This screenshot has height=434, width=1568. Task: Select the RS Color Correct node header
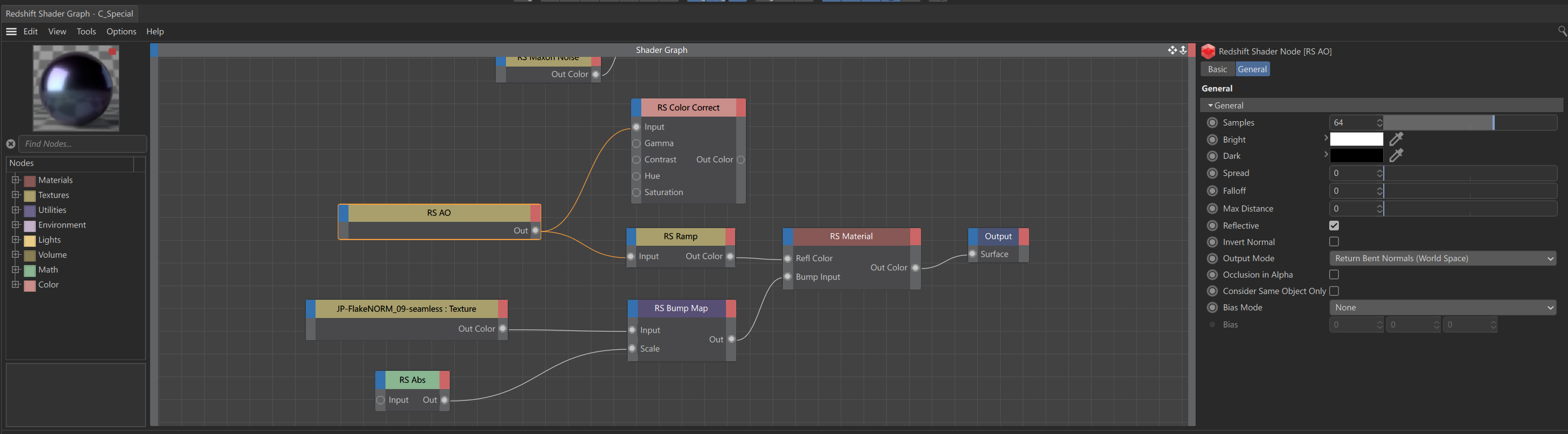pyautogui.click(x=688, y=108)
